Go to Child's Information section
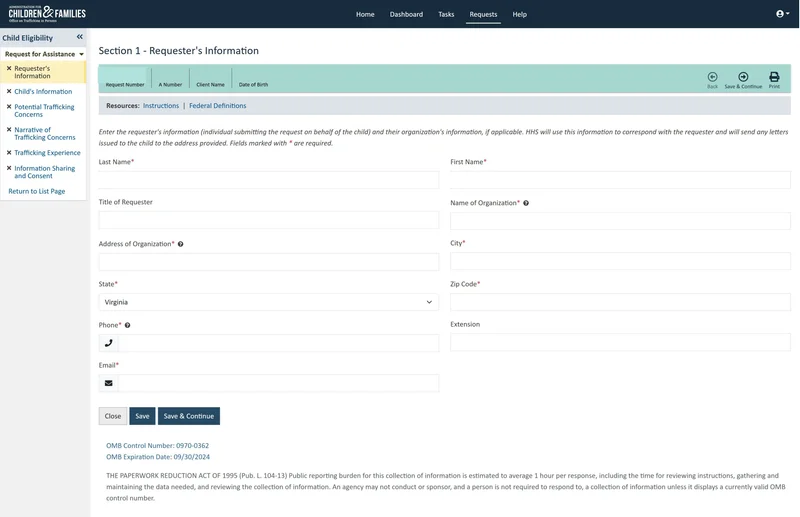The width and height of the screenshot is (800, 517). click(43, 91)
